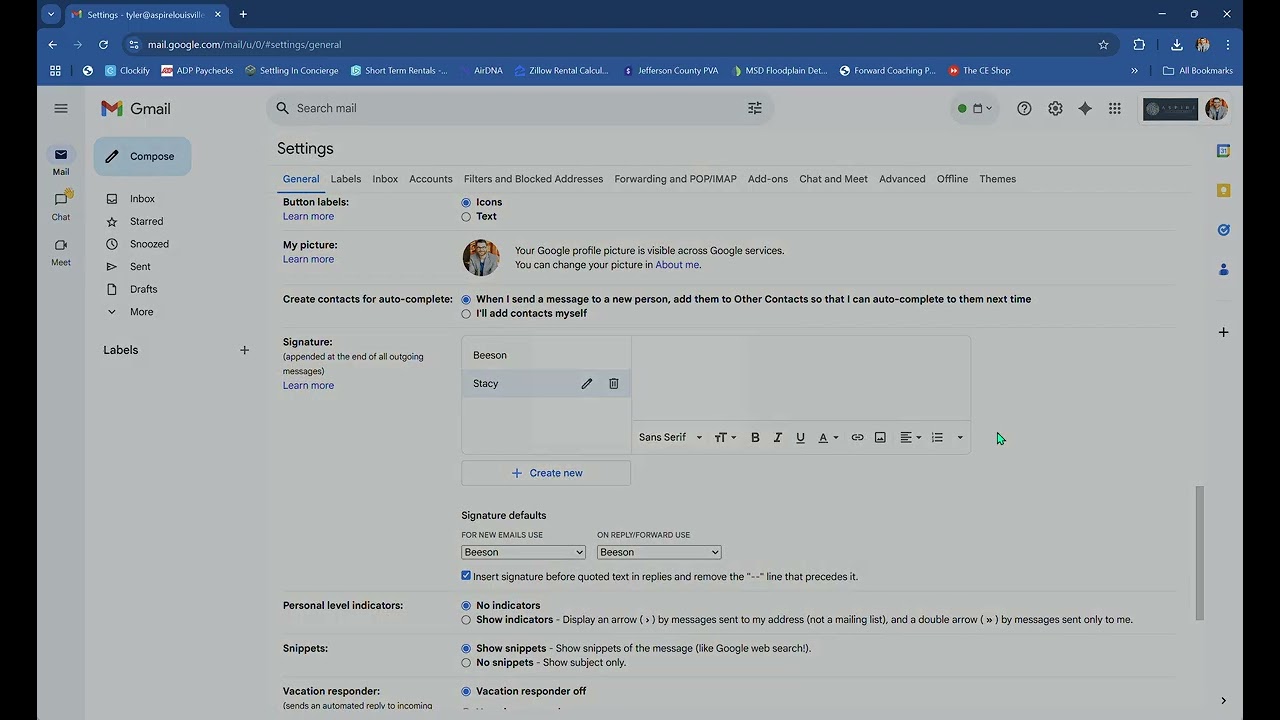Select Show snippets option
The width and height of the screenshot is (1280, 720).
click(x=466, y=648)
